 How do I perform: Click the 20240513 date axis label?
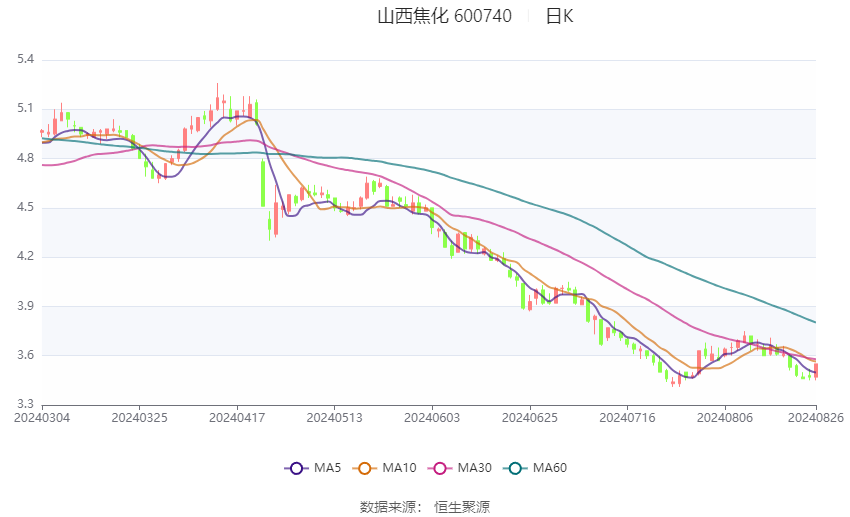pos(334,418)
